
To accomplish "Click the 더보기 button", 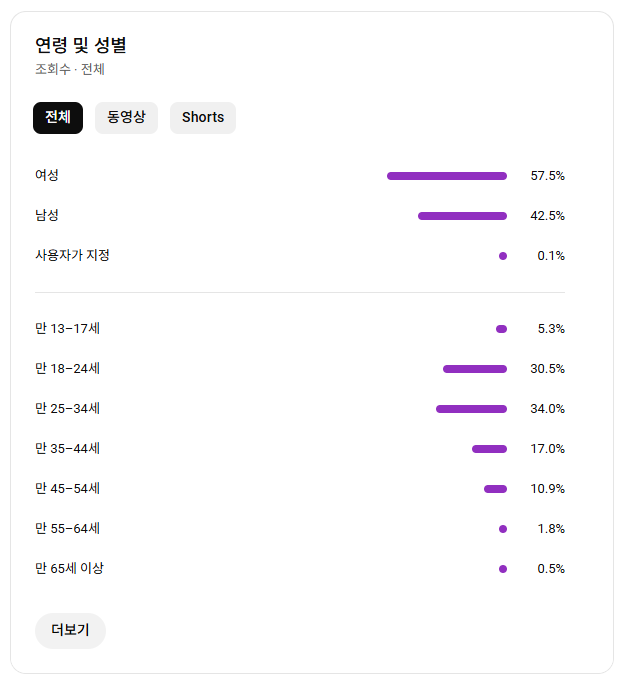I will pos(70,631).
